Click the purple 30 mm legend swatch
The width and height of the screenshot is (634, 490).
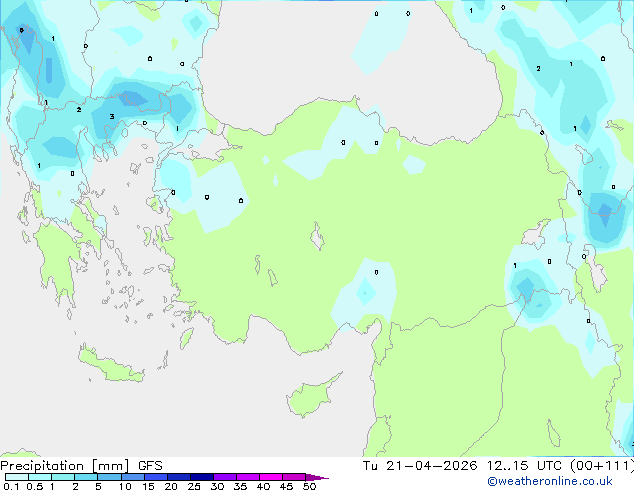tap(224, 477)
